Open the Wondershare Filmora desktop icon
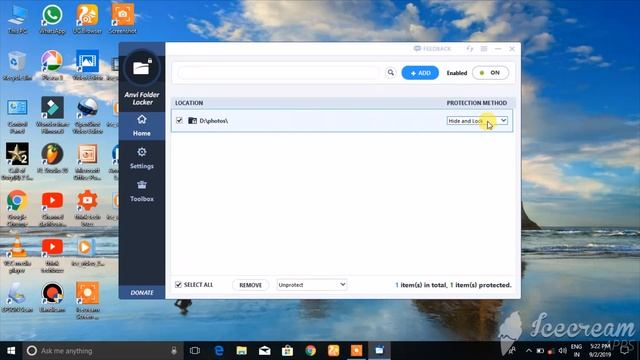 [52, 116]
